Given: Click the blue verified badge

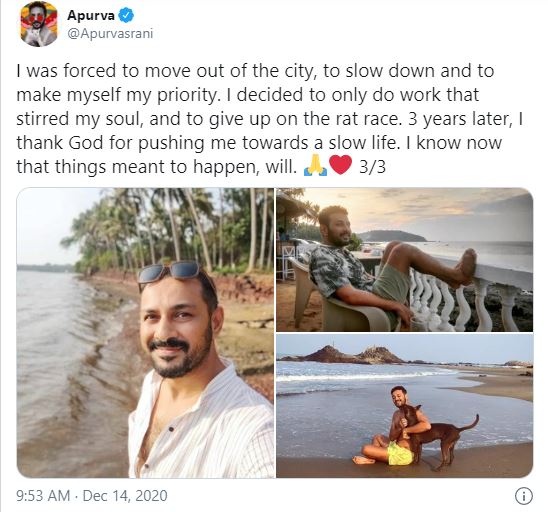Looking at the screenshot, I should click(126, 15).
